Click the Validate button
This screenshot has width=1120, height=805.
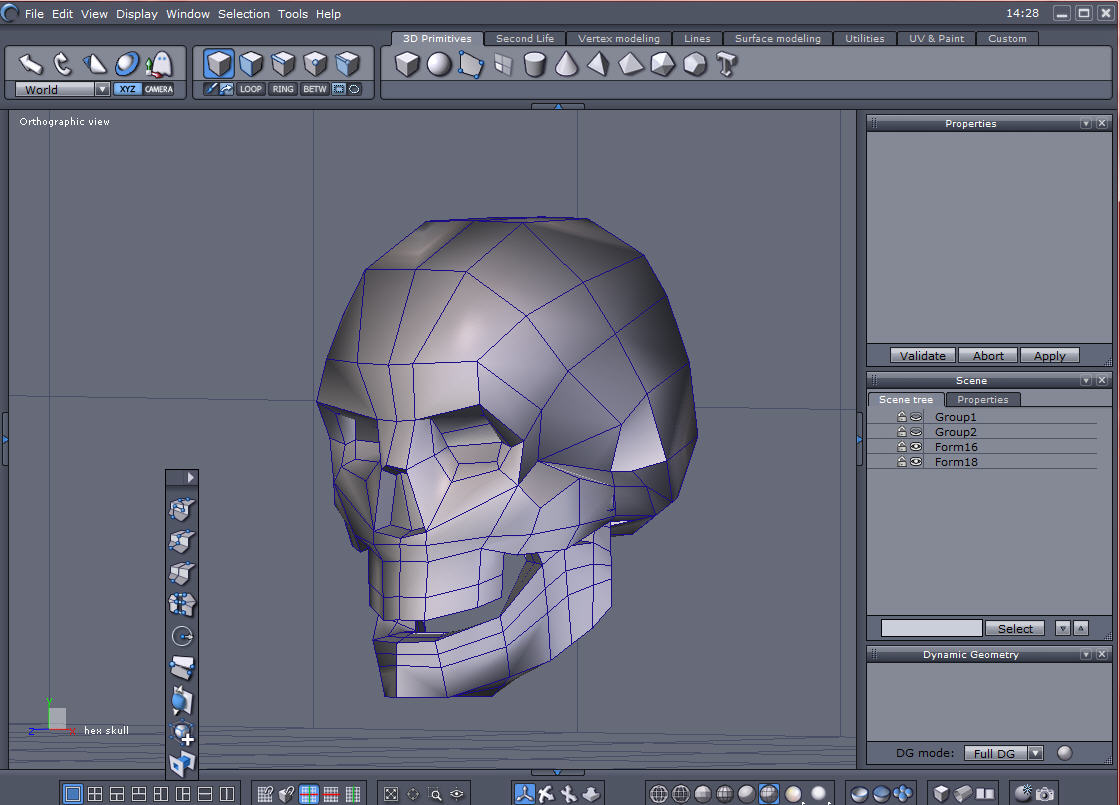[x=922, y=356]
